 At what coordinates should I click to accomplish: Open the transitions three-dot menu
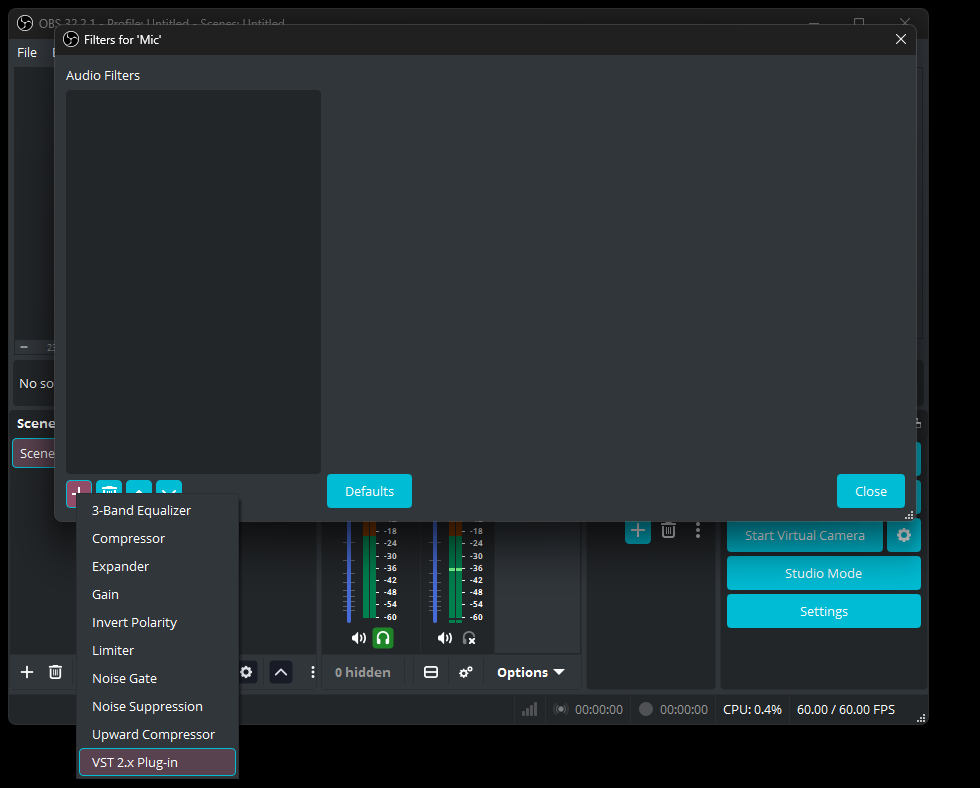(698, 531)
